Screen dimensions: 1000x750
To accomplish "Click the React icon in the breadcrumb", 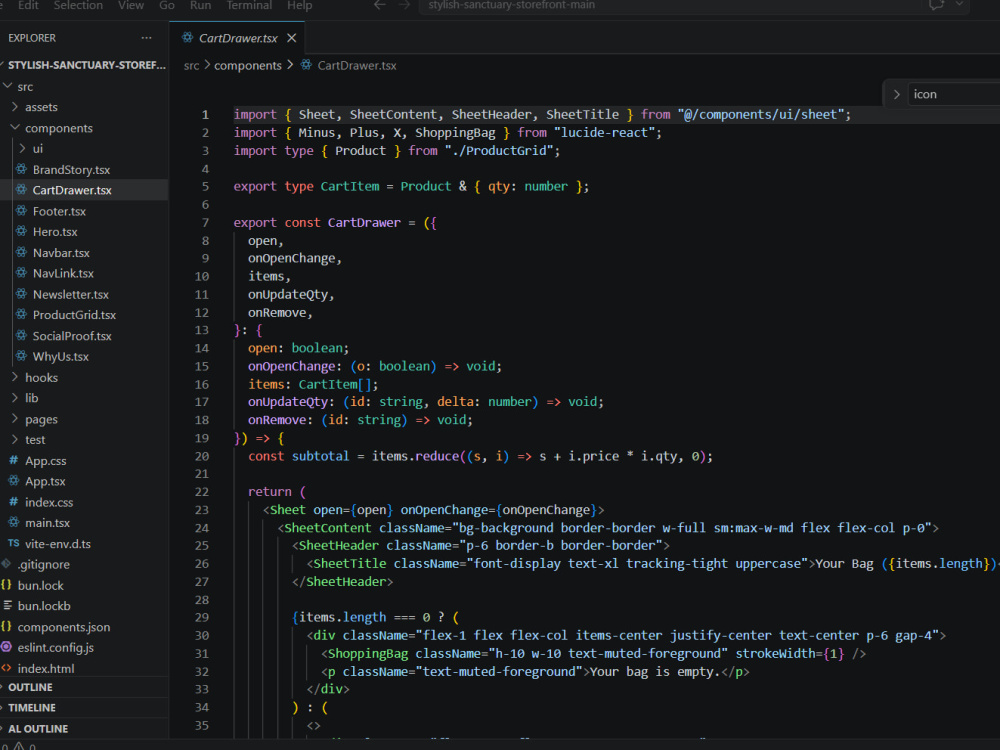I will point(306,64).
